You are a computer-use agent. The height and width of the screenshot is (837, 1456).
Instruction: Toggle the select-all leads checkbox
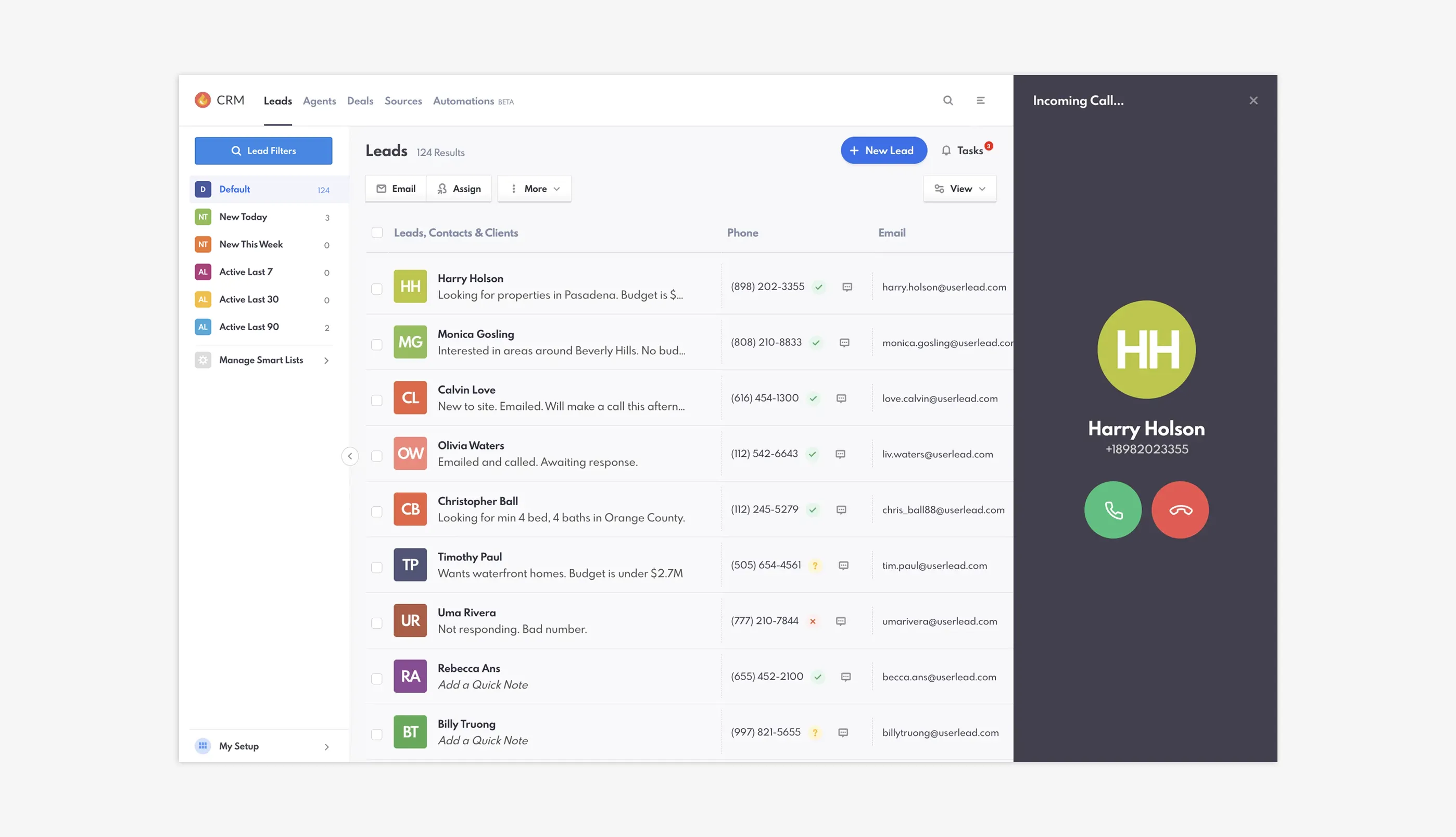tap(377, 232)
